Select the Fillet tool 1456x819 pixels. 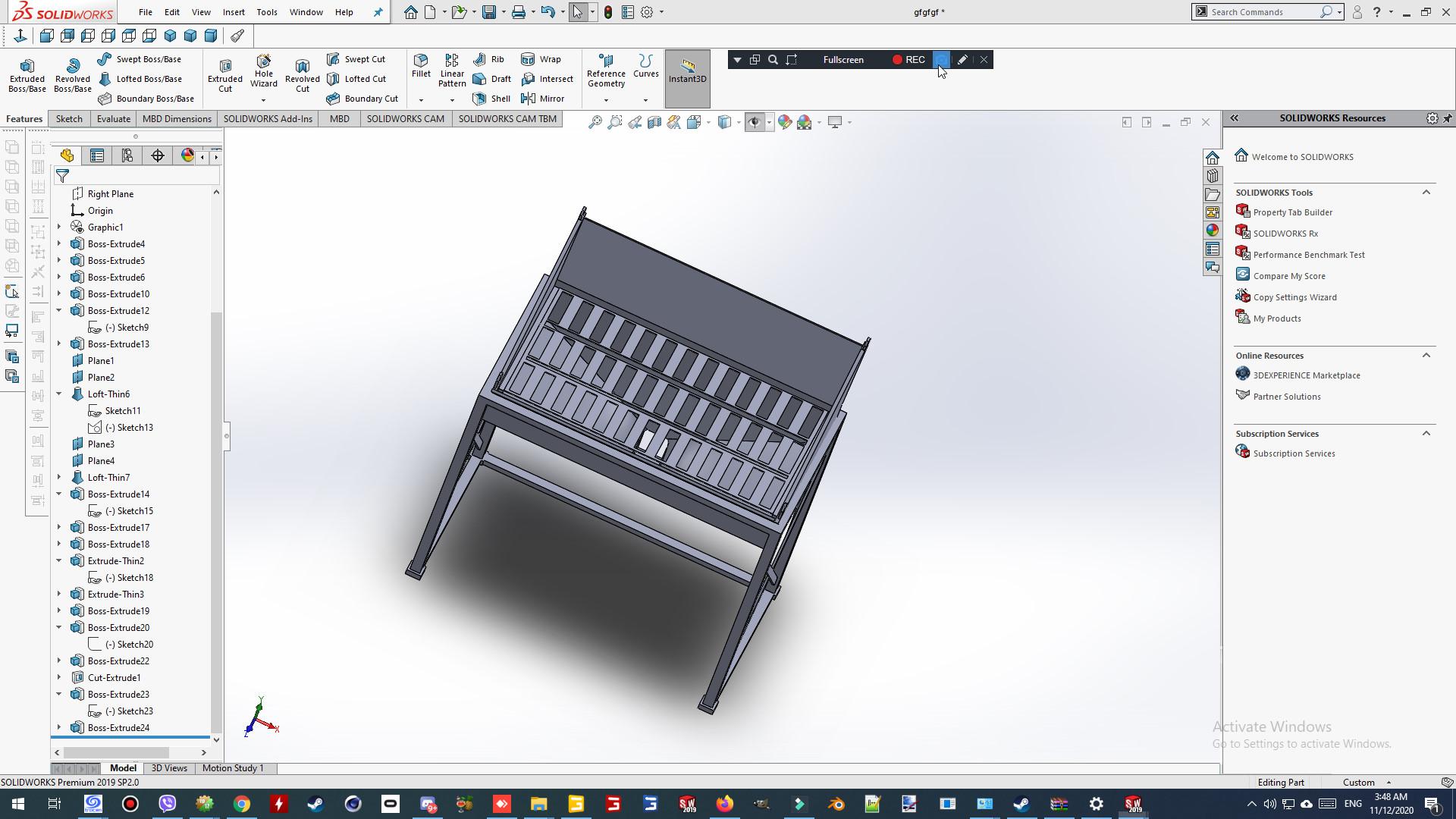pyautogui.click(x=421, y=65)
